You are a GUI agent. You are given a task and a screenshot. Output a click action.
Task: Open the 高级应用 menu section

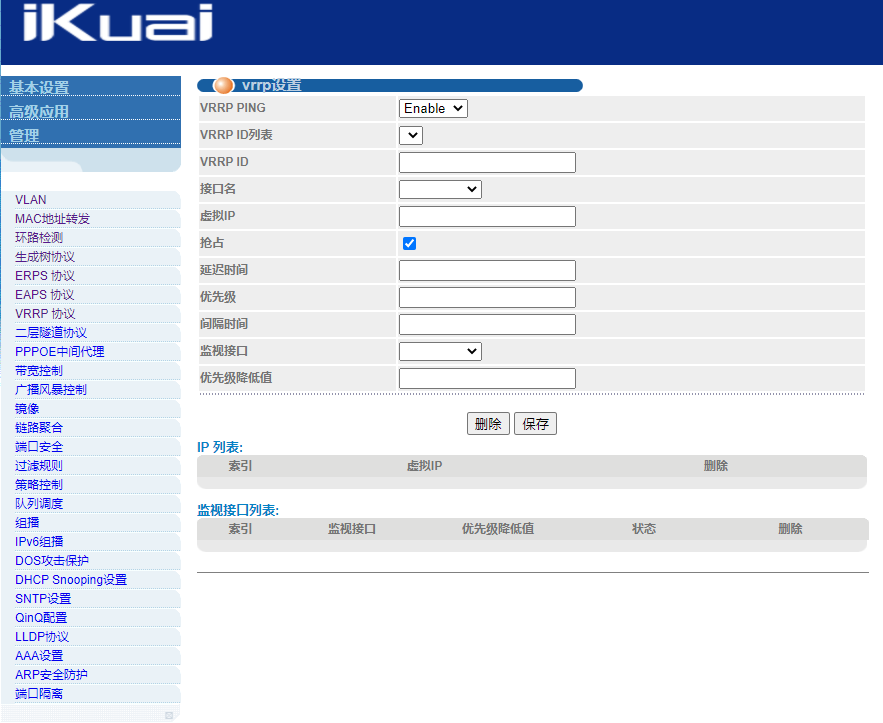[38, 111]
